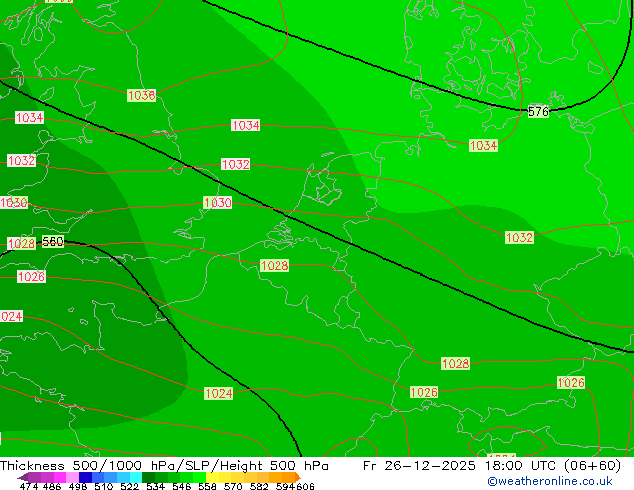Click the legend value 522
634x490 pixels.
pos(129,486)
